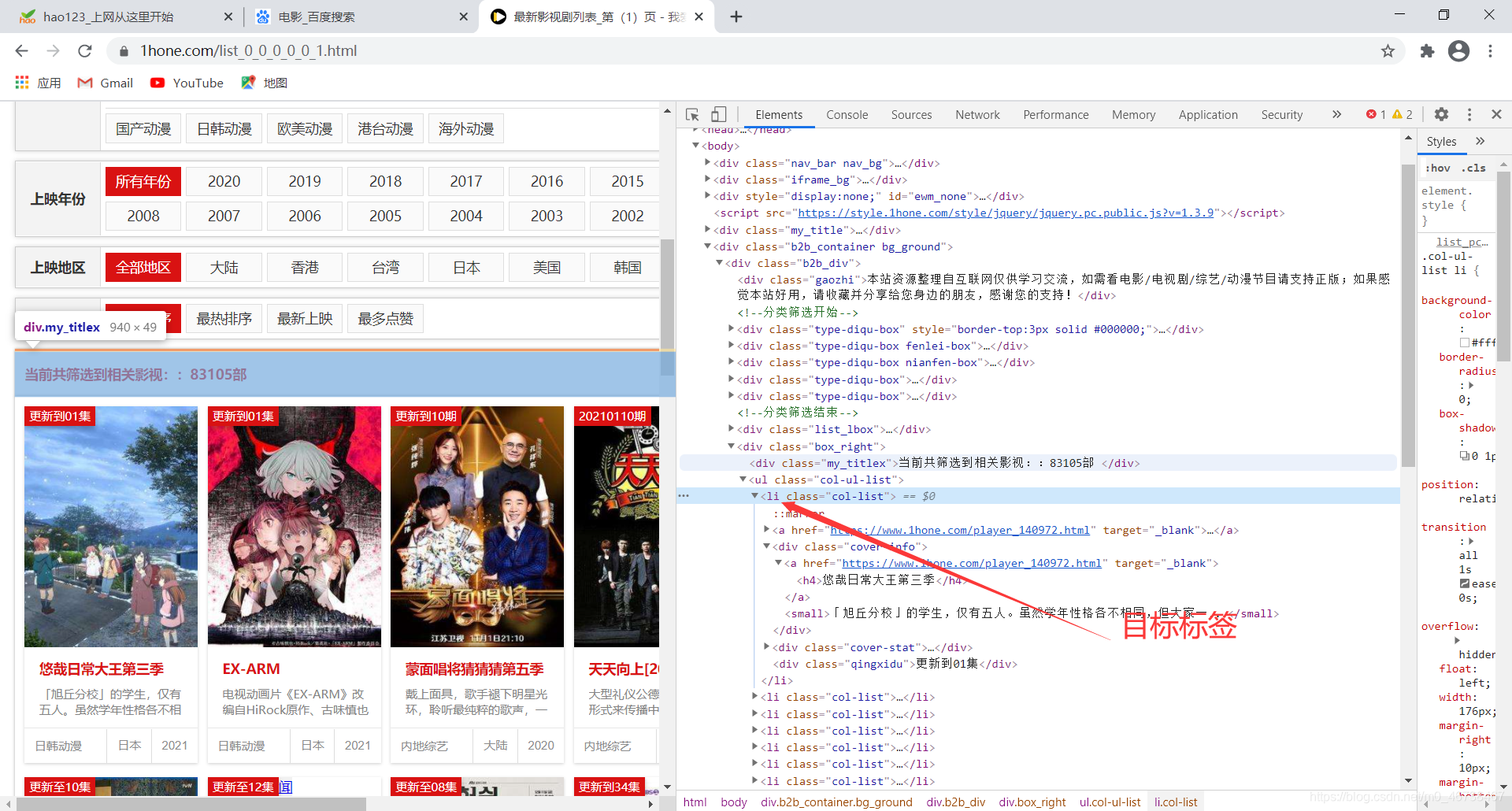The height and width of the screenshot is (811, 1512).
Task: Click the browser back arrow
Action: pyautogui.click(x=21, y=51)
